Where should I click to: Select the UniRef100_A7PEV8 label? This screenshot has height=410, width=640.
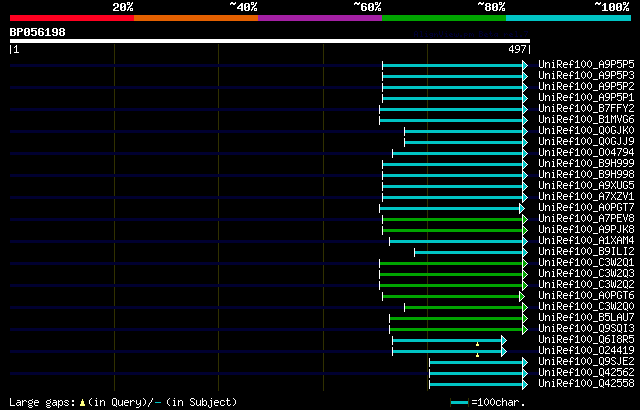point(586,219)
